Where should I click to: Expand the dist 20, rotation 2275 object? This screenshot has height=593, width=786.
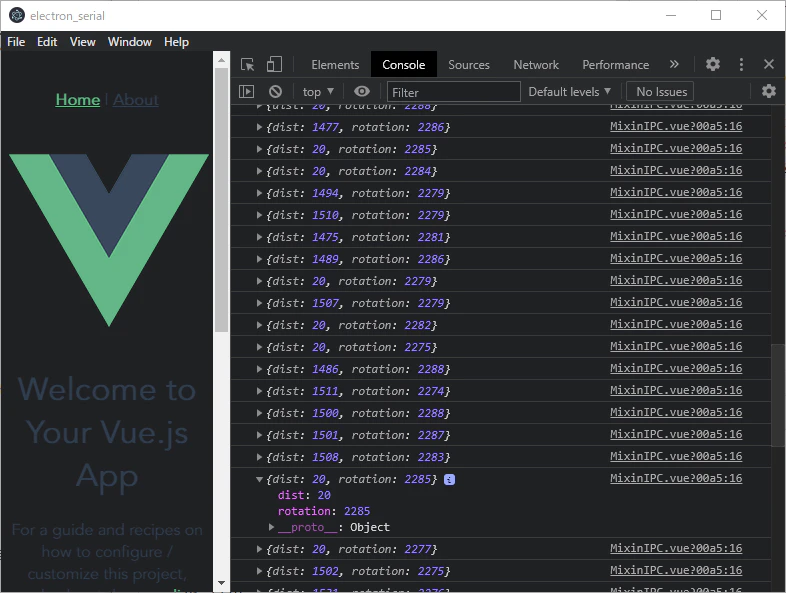[259, 347]
